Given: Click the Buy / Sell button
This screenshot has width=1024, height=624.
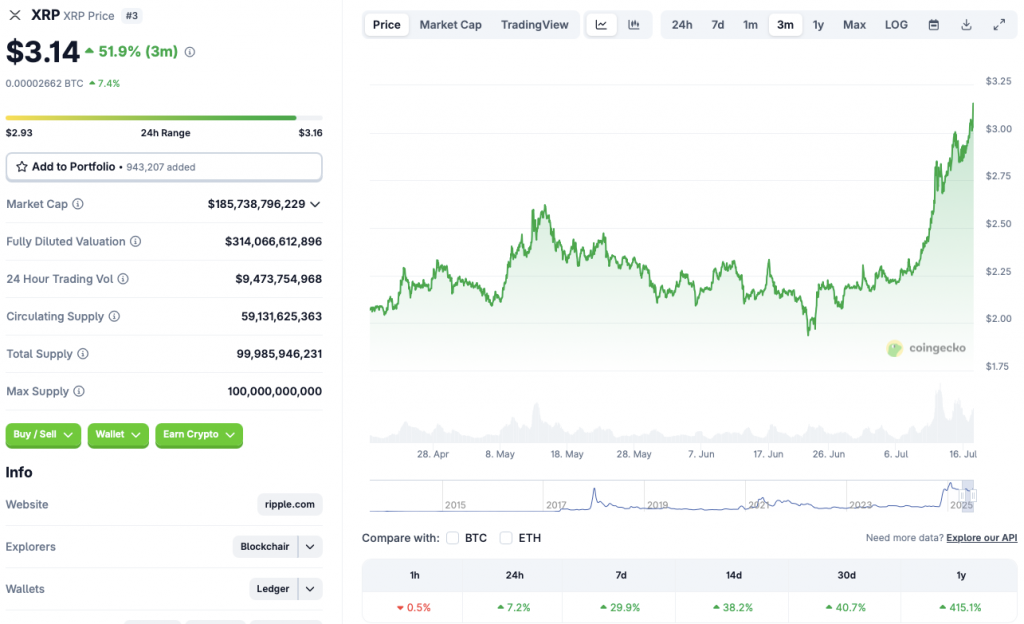Looking at the screenshot, I should (x=42, y=435).
